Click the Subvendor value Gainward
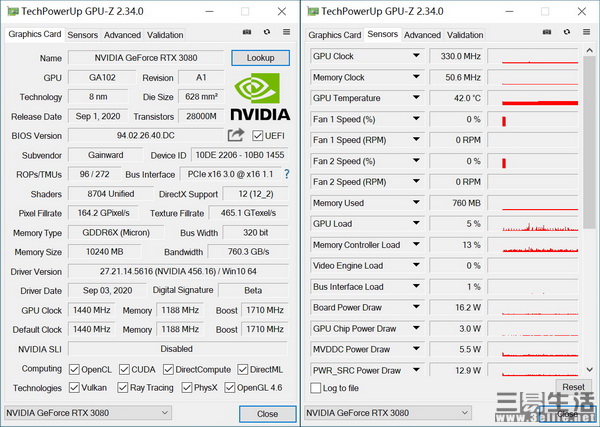The image size is (600, 427). pyautogui.click(x=106, y=155)
